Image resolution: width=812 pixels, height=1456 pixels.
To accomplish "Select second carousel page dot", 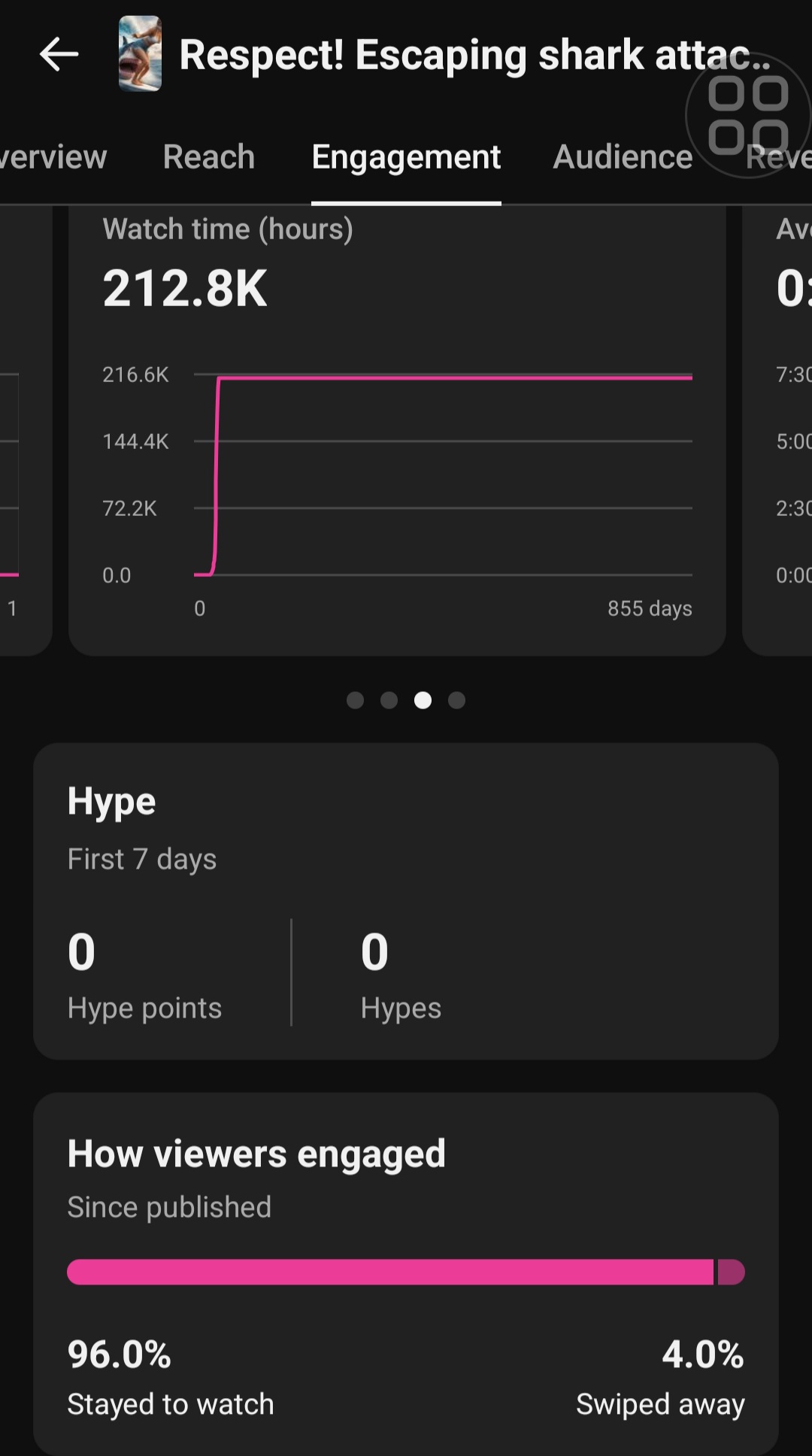I will [x=389, y=700].
